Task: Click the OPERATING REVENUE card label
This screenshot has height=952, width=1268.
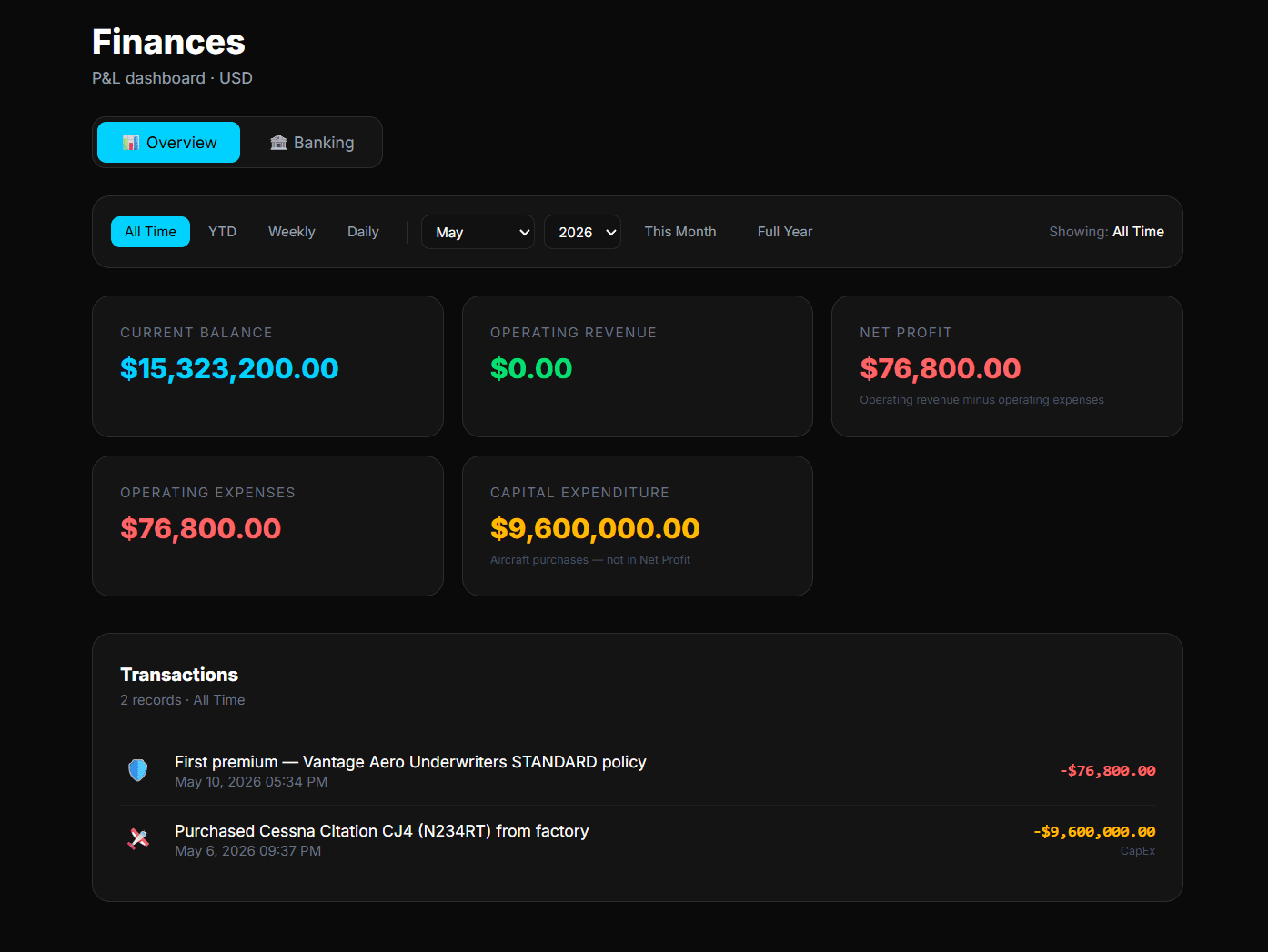Action: pyautogui.click(x=573, y=333)
